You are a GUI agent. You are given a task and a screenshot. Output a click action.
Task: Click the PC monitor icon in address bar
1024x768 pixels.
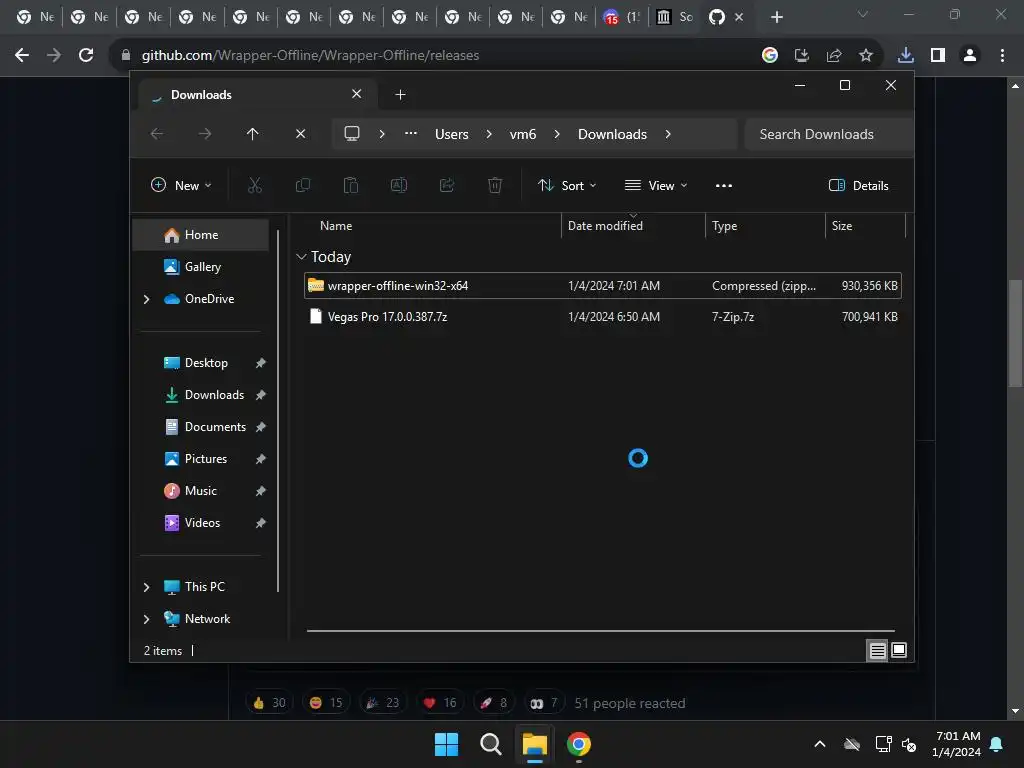coord(351,133)
